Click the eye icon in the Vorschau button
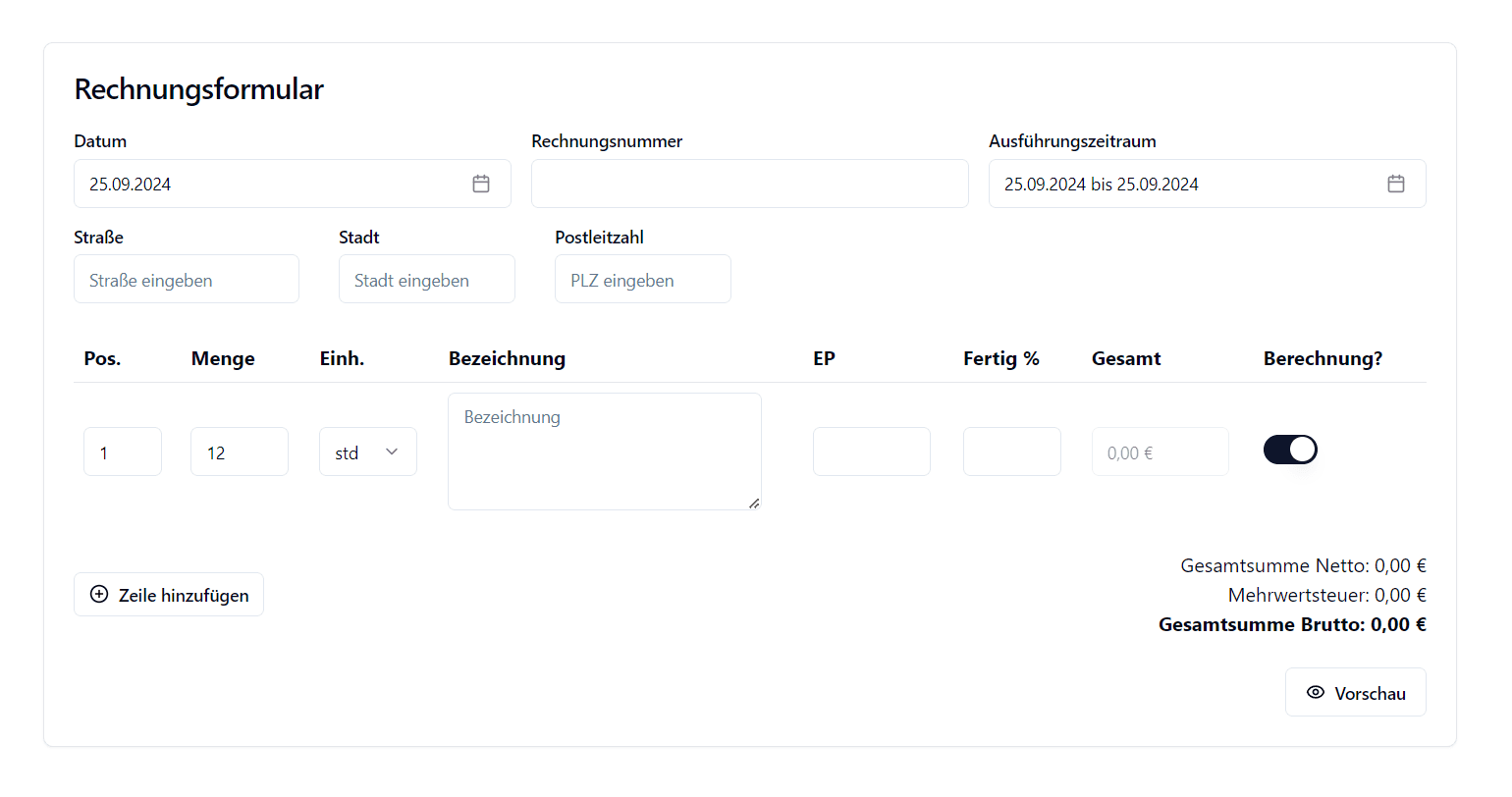Image resolution: width=1512 pixels, height=797 pixels. [1316, 692]
